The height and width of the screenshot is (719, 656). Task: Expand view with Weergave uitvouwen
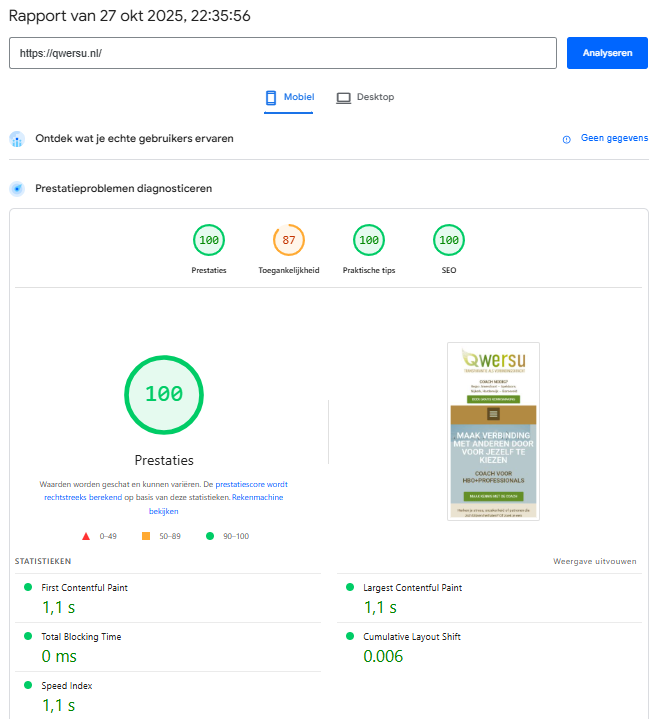(594, 561)
